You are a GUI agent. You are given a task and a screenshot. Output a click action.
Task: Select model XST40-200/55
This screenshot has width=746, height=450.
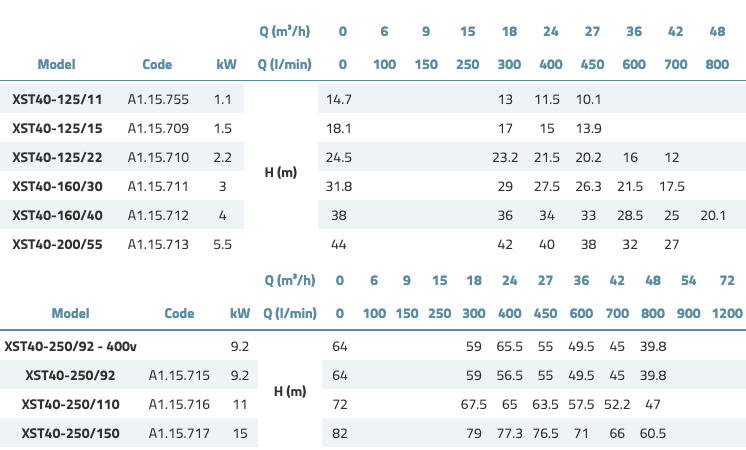coord(56,244)
